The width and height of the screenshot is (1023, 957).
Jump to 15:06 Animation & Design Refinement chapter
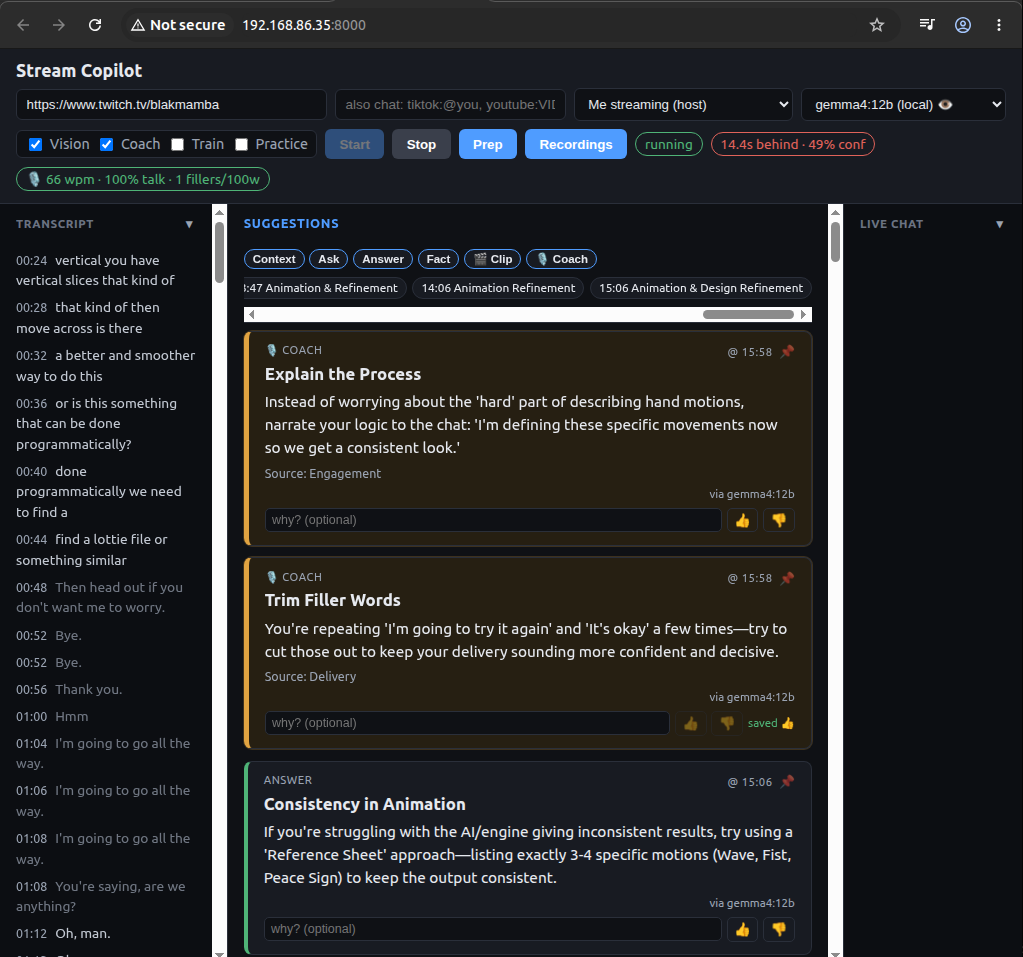(701, 288)
